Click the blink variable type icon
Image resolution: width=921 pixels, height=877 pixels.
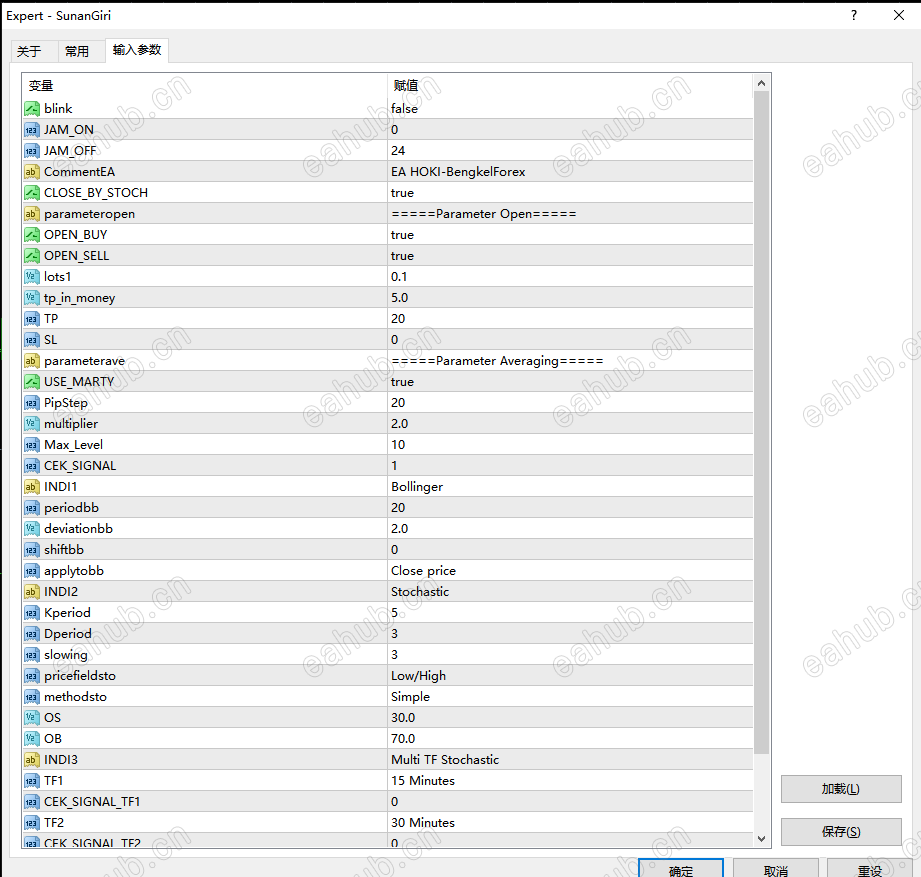pos(32,109)
